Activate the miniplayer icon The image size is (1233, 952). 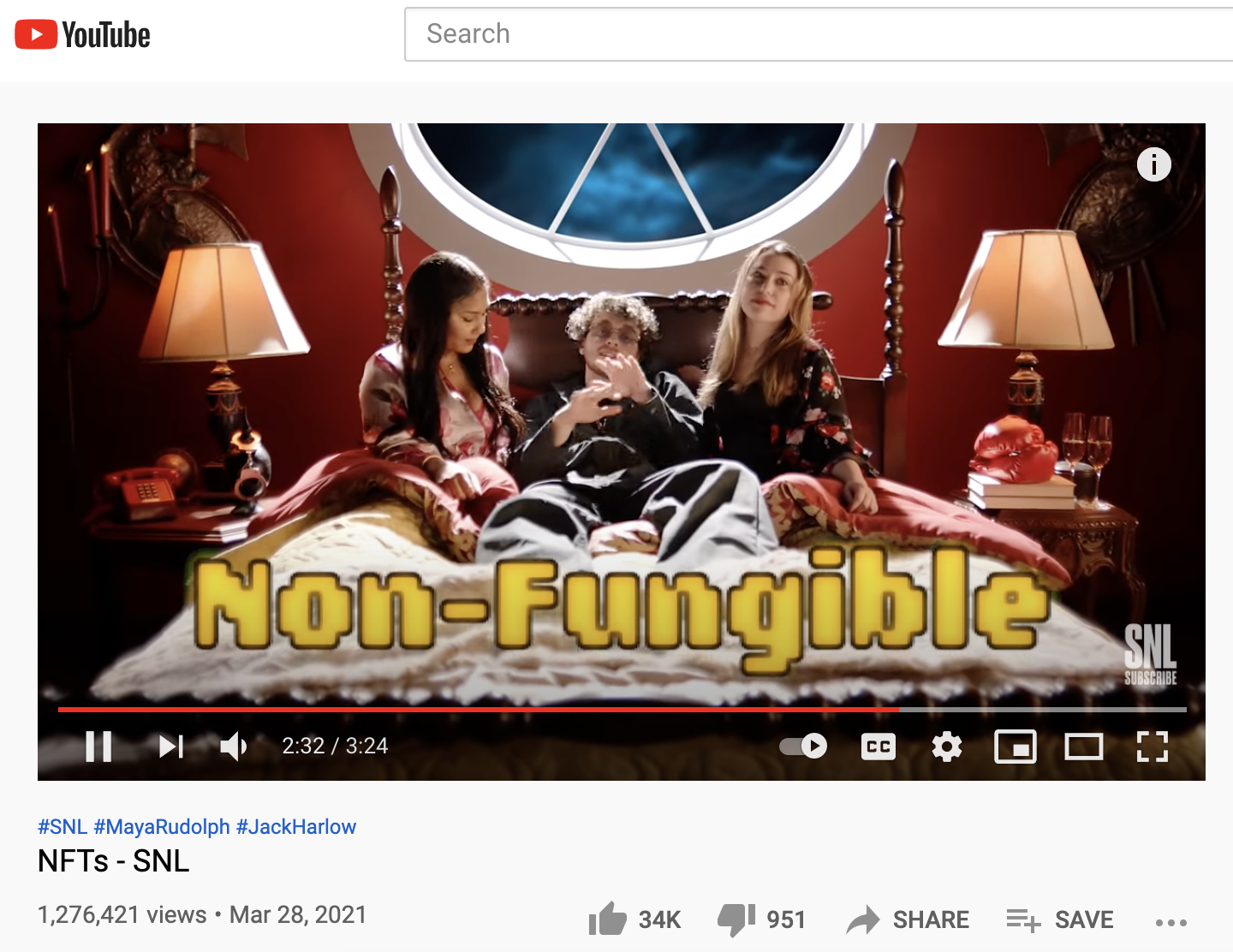click(1016, 747)
